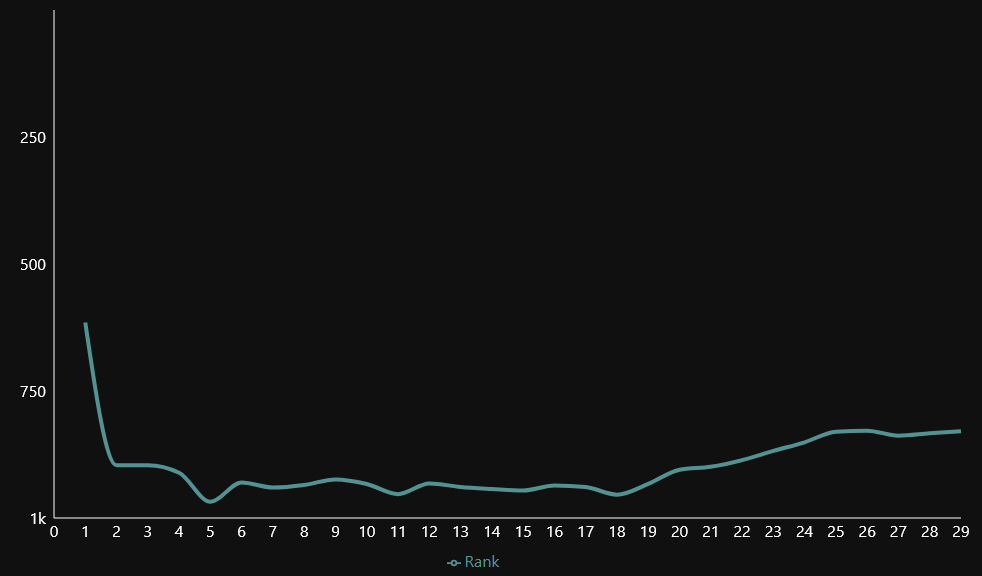This screenshot has width=982, height=576.
Task: Click the line's peak above day 26
Action: click(x=867, y=431)
